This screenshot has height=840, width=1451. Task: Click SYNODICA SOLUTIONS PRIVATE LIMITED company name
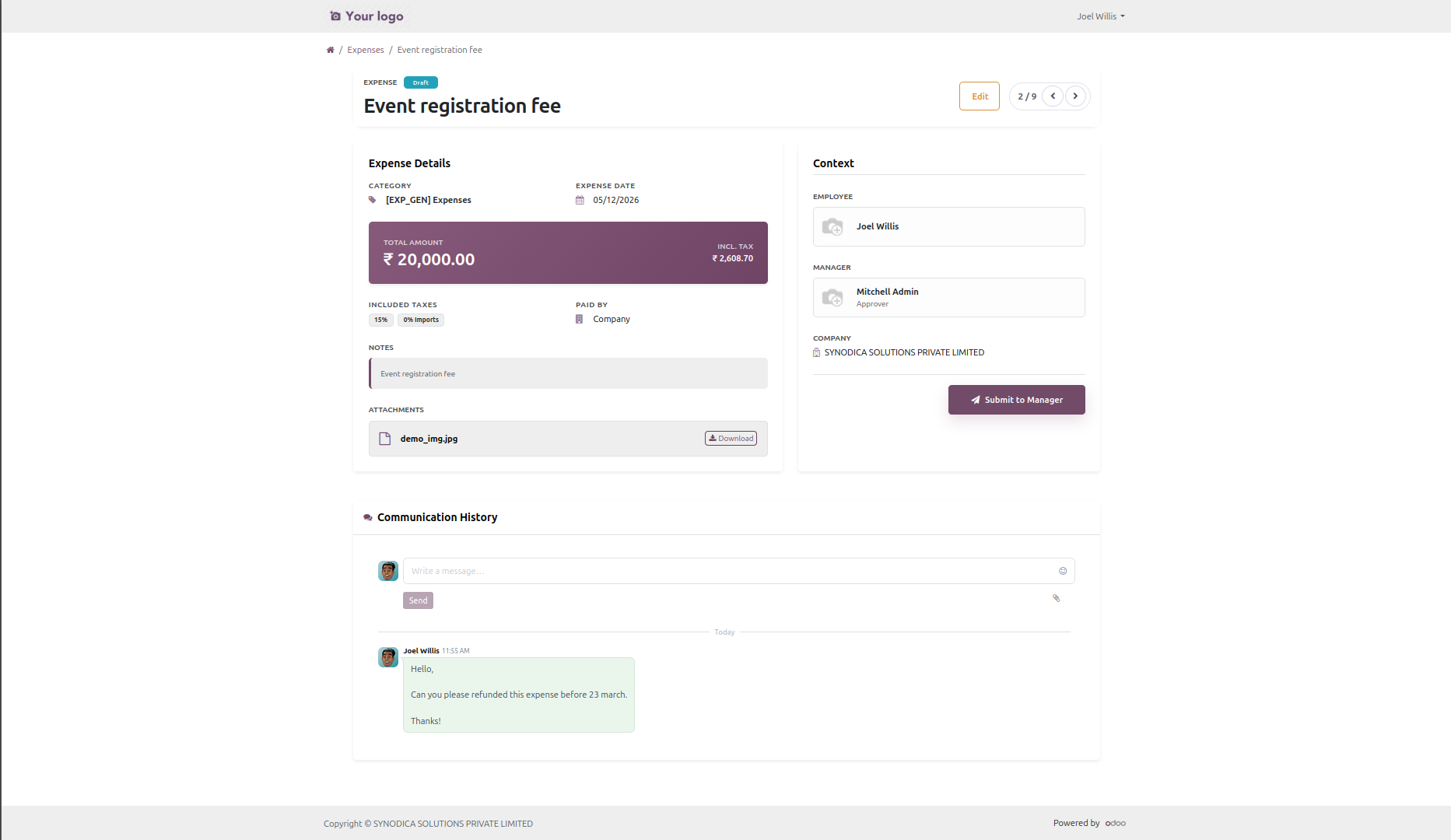[x=904, y=352]
